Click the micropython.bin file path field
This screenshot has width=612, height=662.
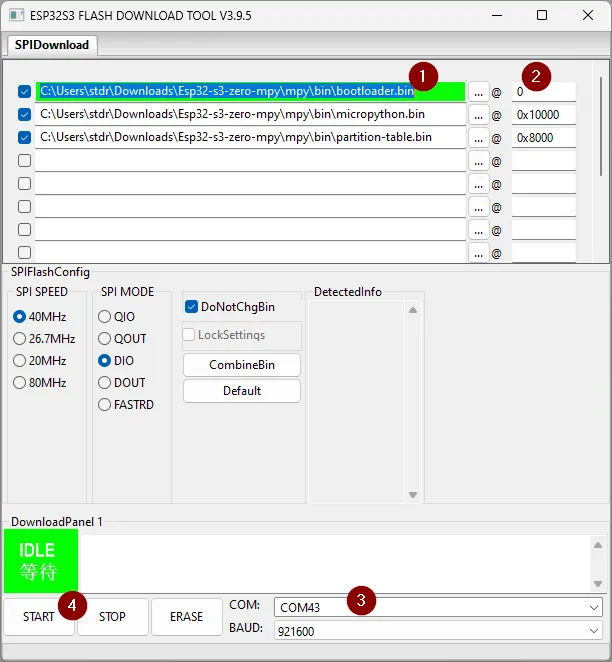[x=250, y=115]
